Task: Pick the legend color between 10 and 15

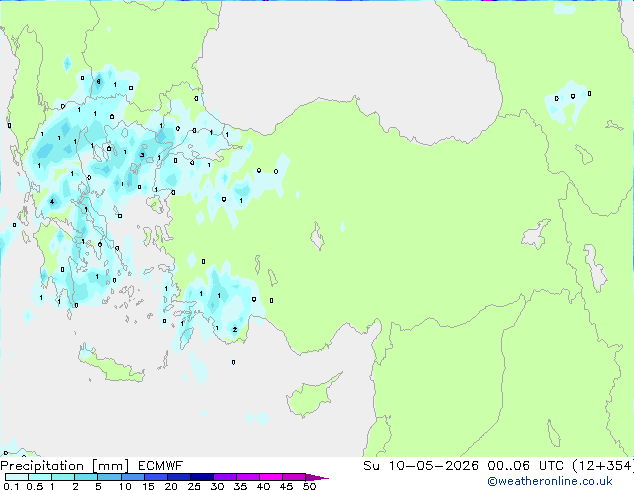Action: click(136, 478)
